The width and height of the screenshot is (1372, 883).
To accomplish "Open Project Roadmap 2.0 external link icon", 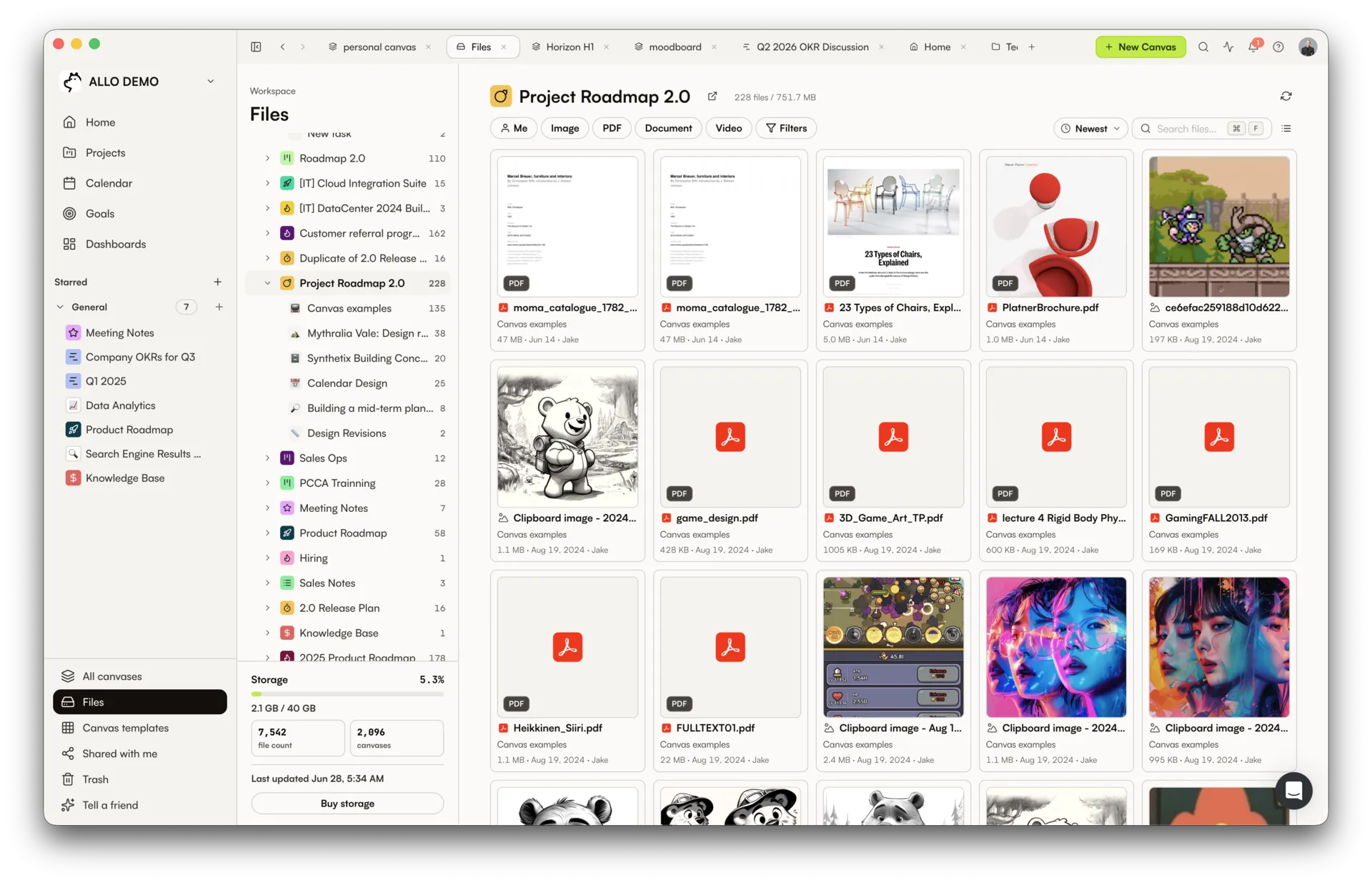I will (x=712, y=97).
